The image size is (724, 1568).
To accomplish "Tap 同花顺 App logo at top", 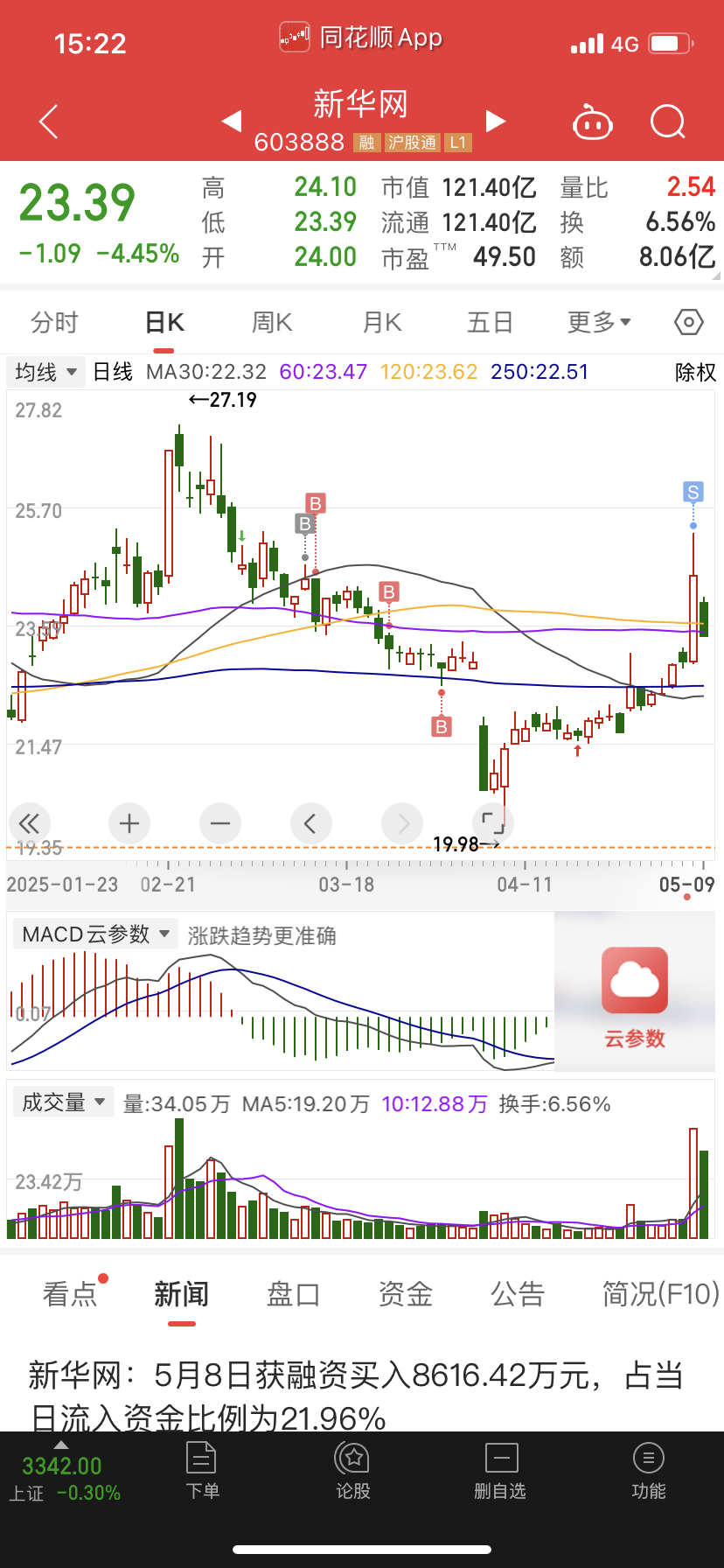I will click(361, 38).
